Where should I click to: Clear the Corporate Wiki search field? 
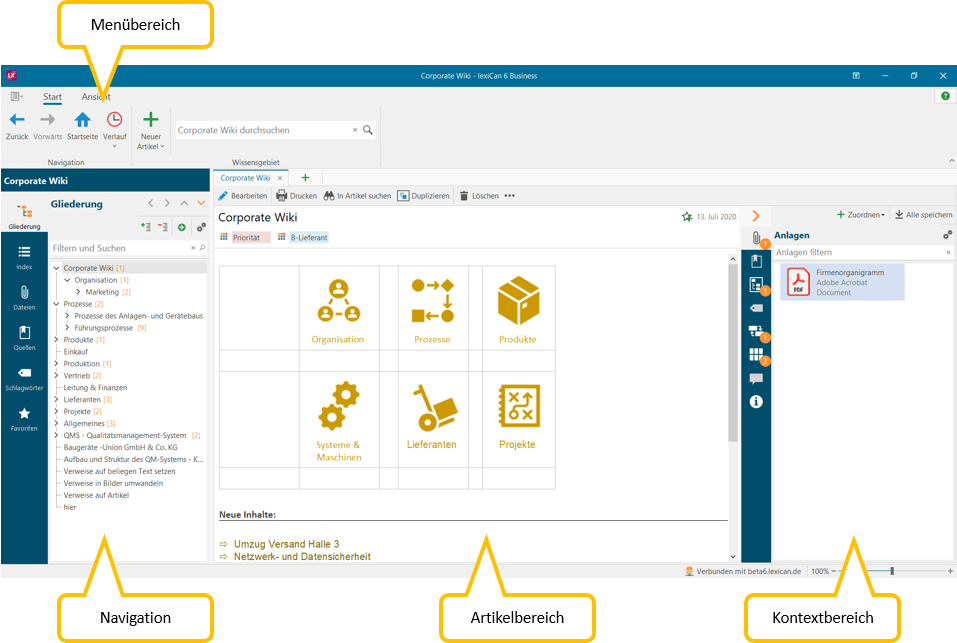click(355, 130)
